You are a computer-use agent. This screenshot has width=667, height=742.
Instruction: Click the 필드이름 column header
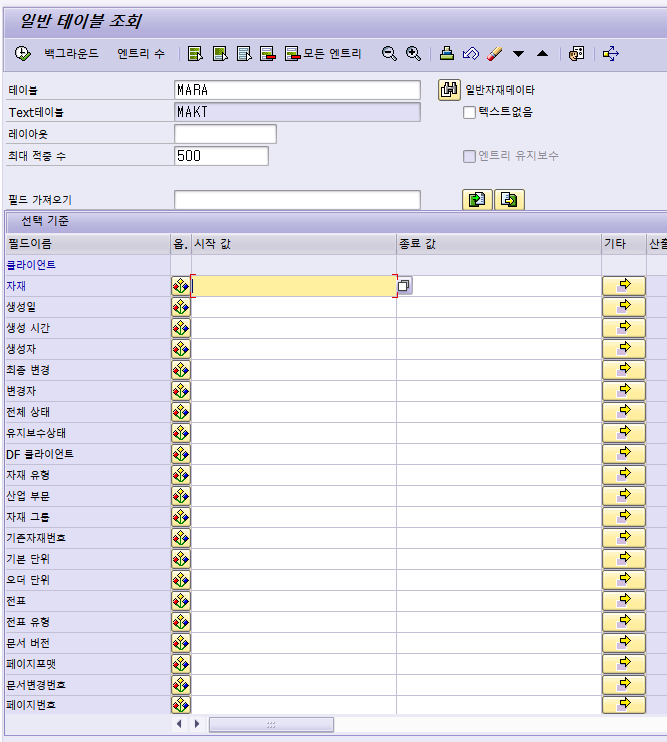tap(88, 244)
